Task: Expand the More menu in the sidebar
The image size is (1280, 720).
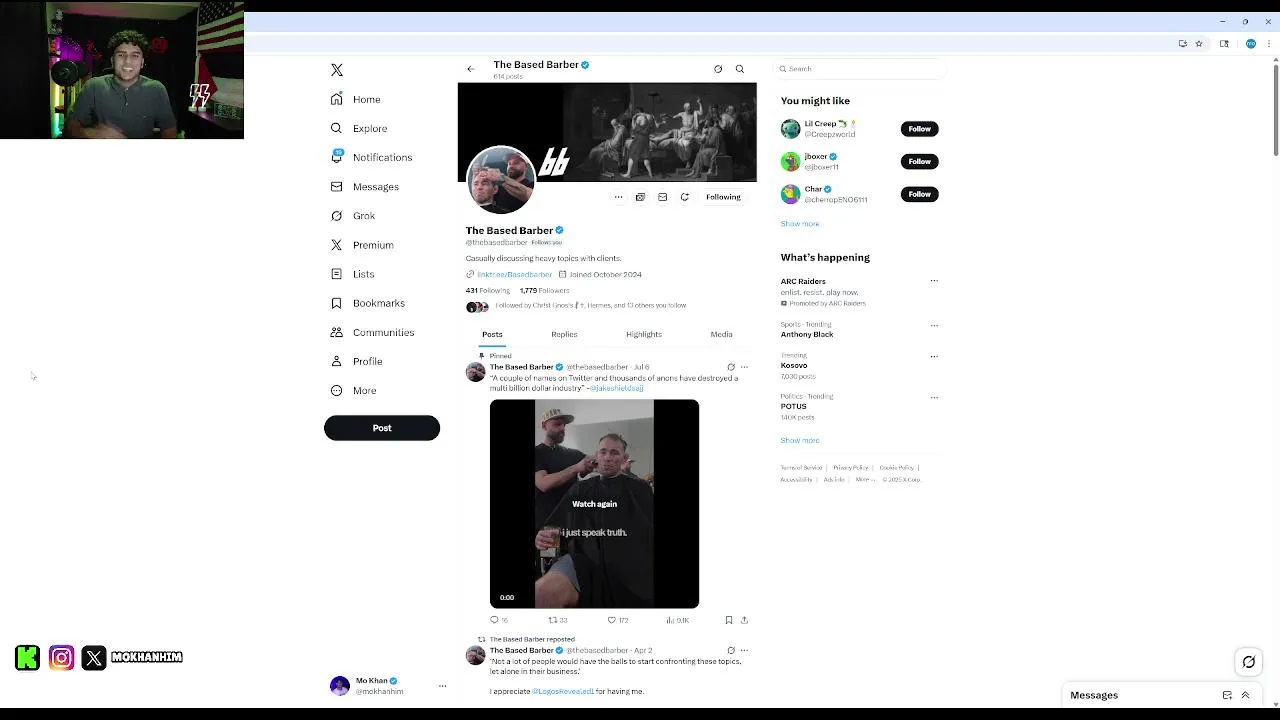Action: [353, 390]
